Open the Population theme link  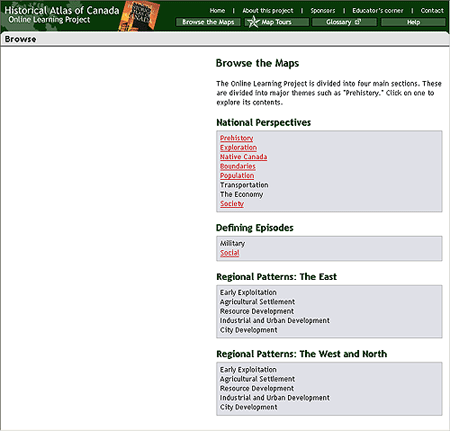coord(237,175)
